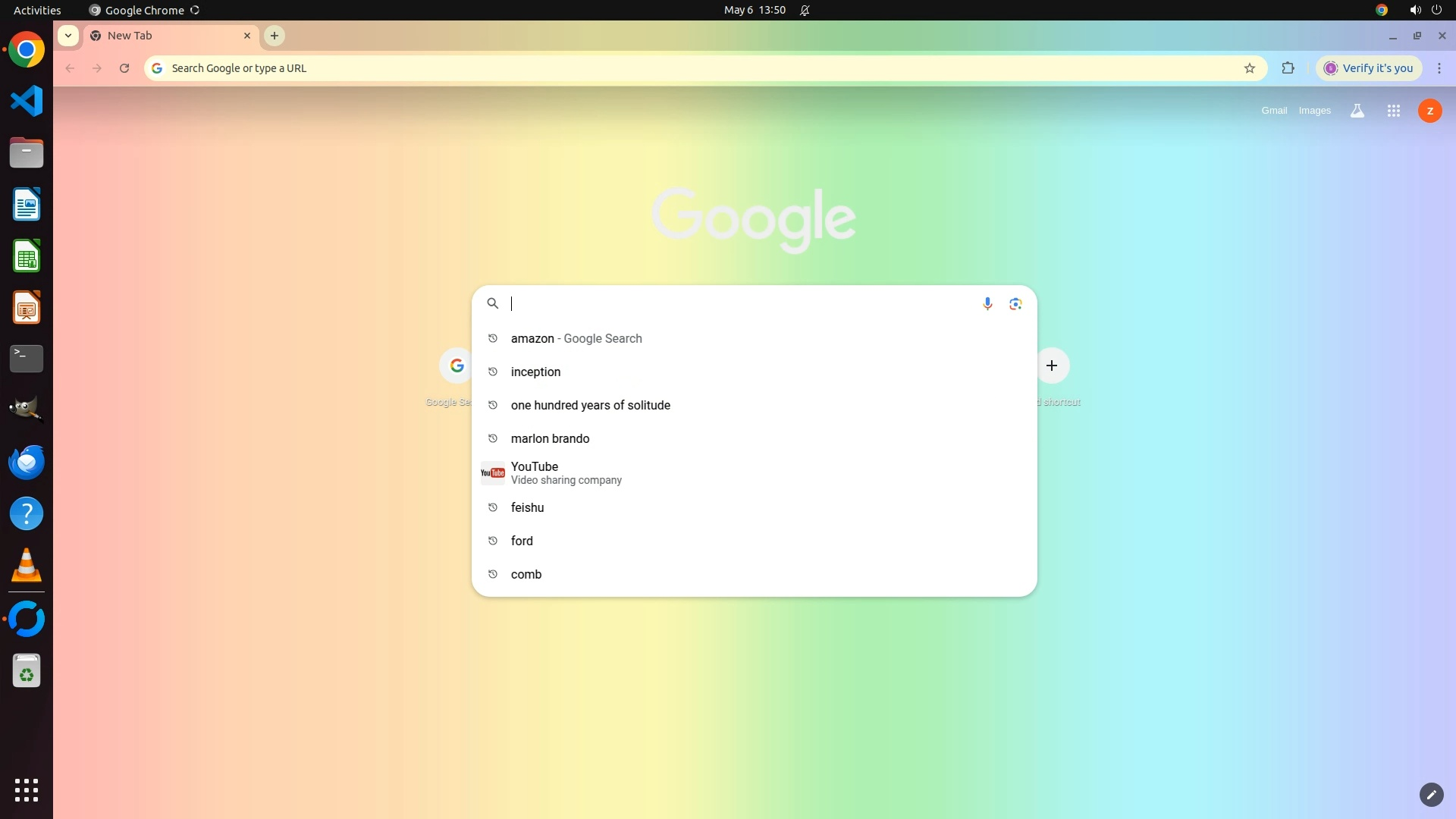Expand the tab search dropdown arrow
Viewport: 1456px width, 819px height.
[68, 36]
